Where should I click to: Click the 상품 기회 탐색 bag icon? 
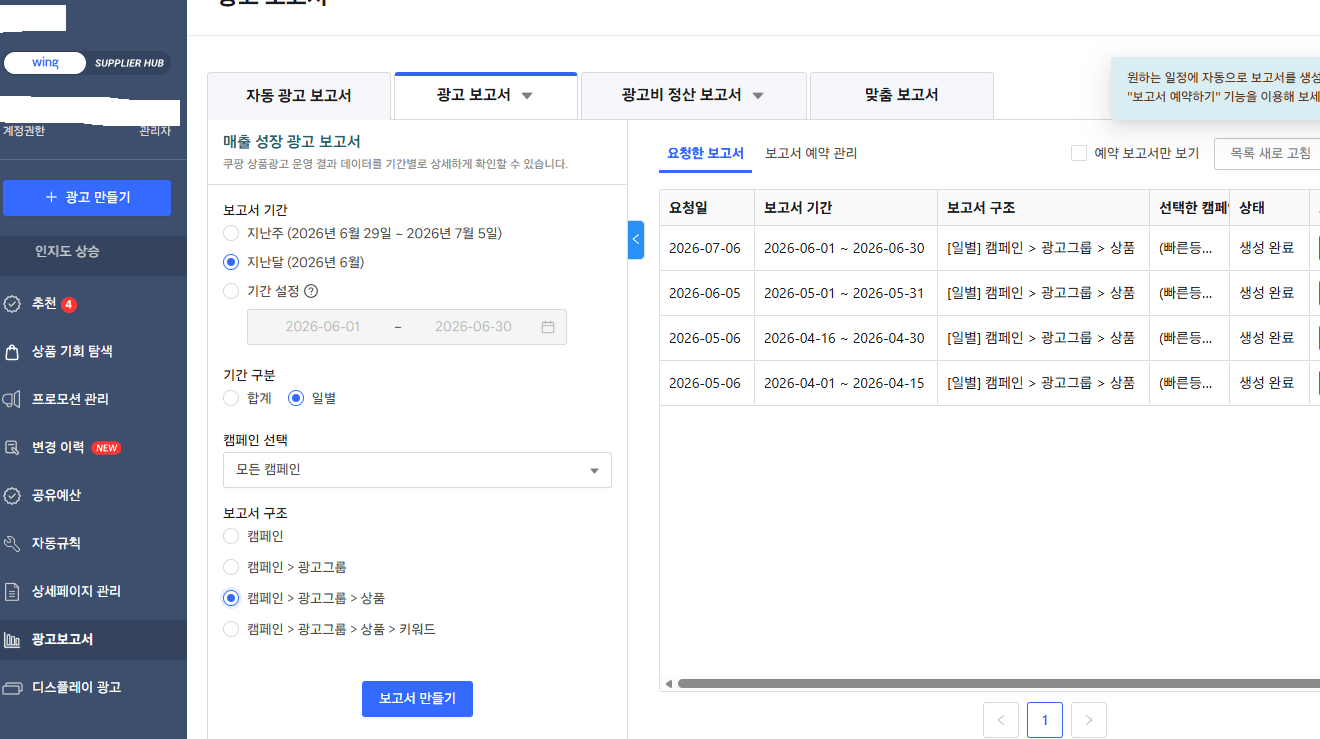11,352
